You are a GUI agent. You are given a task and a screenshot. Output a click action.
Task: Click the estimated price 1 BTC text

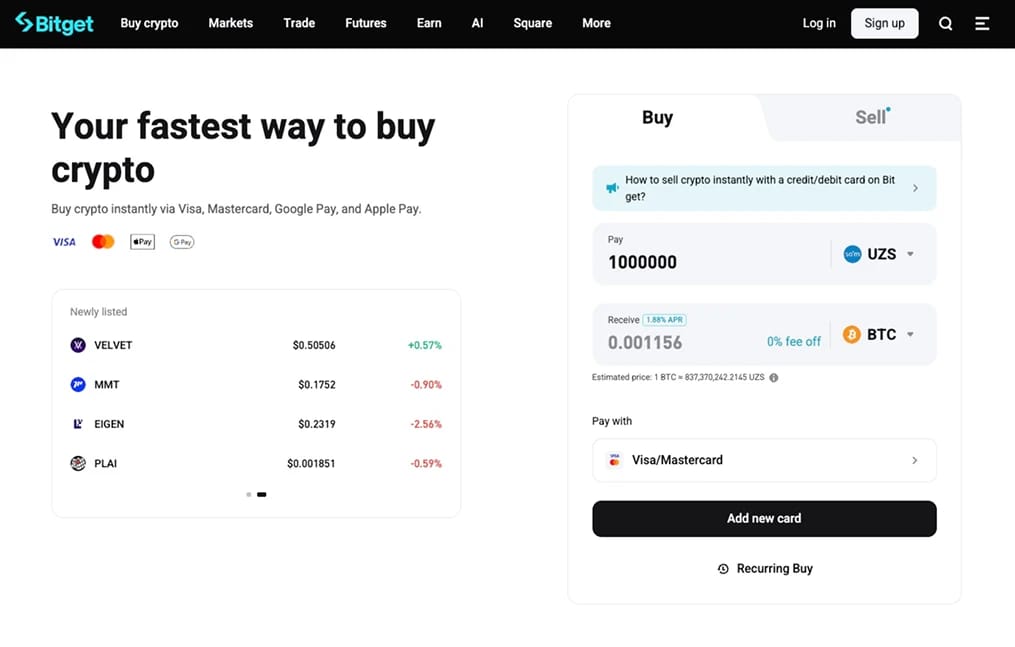tap(678, 377)
